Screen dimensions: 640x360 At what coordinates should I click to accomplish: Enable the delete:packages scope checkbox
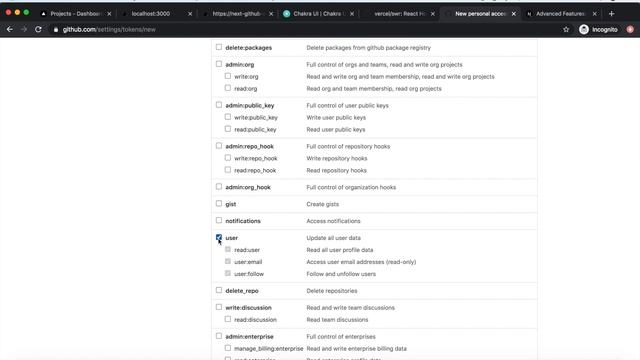(x=219, y=47)
